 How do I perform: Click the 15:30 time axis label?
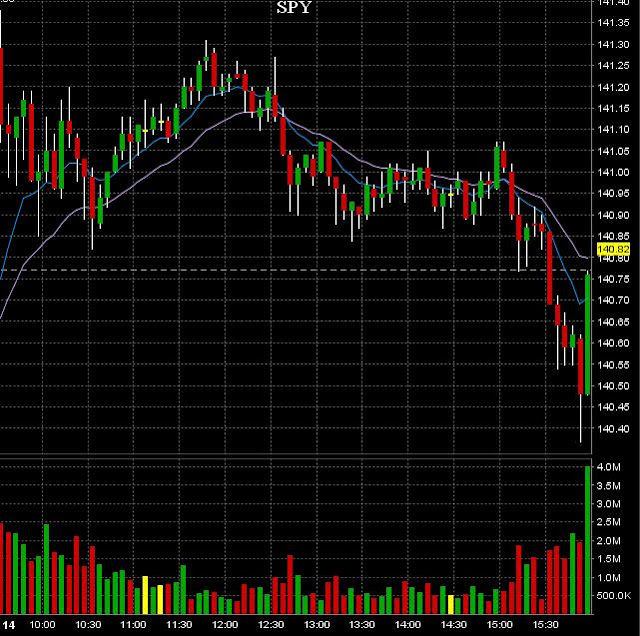545,625
